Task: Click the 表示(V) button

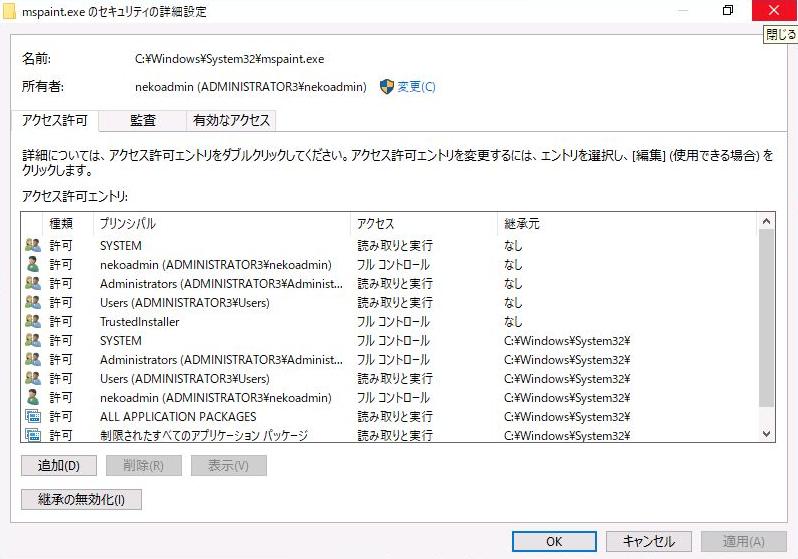Action: tap(229, 465)
